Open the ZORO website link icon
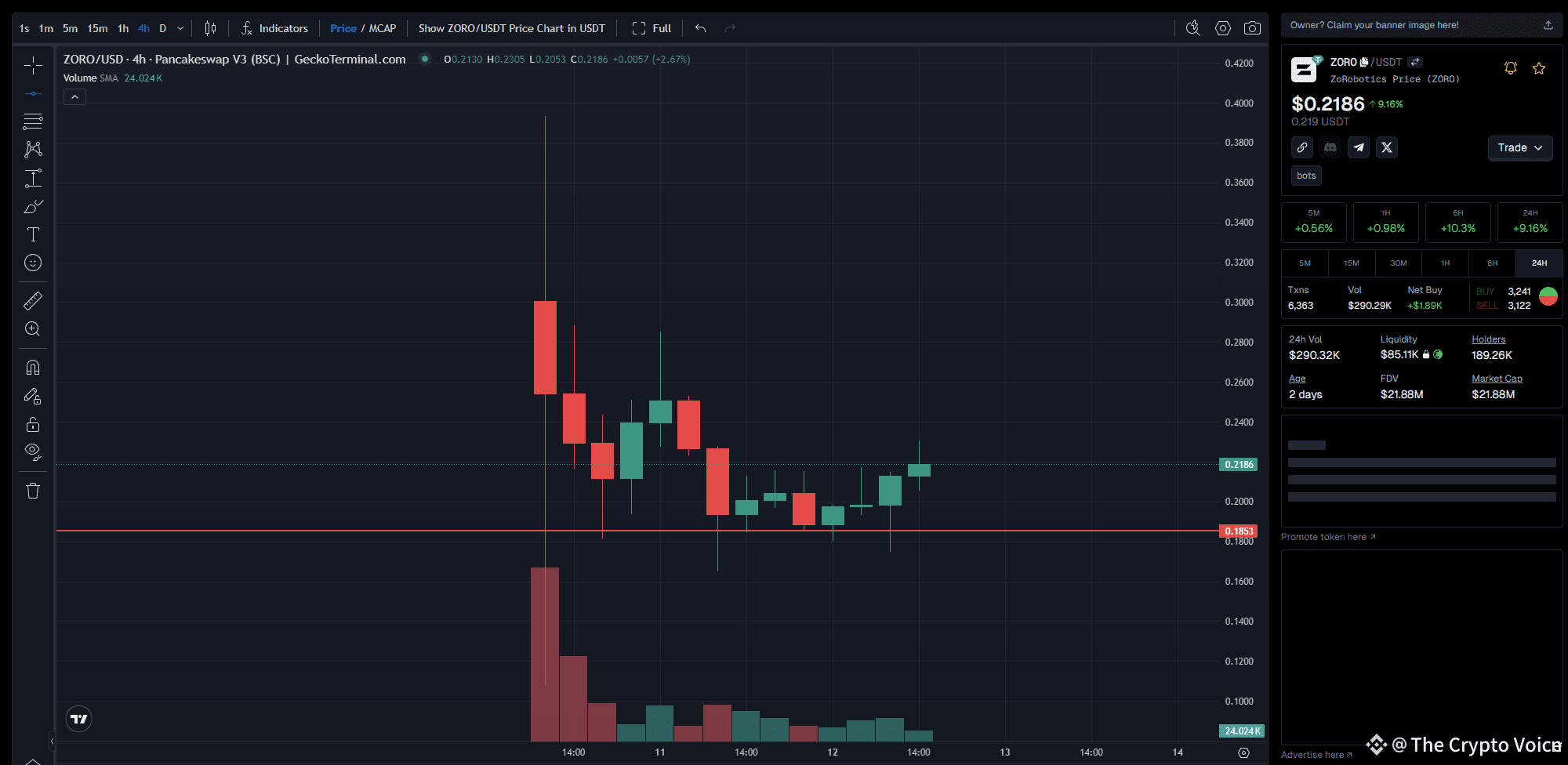1568x765 pixels. click(x=1302, y=147)
